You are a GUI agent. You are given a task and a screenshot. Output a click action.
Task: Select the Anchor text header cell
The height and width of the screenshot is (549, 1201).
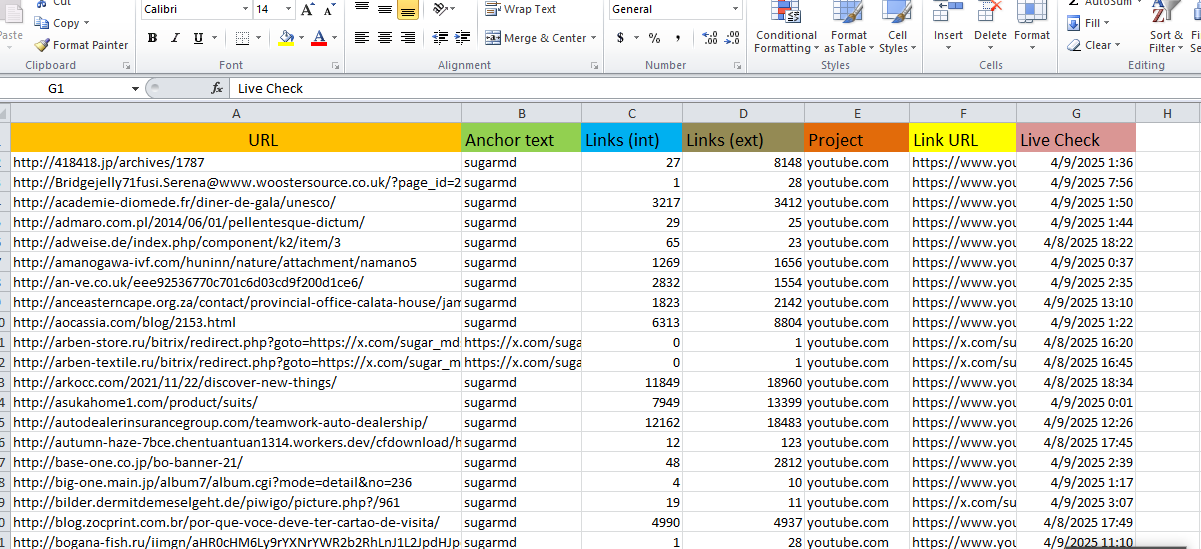(x=521, y=140)
